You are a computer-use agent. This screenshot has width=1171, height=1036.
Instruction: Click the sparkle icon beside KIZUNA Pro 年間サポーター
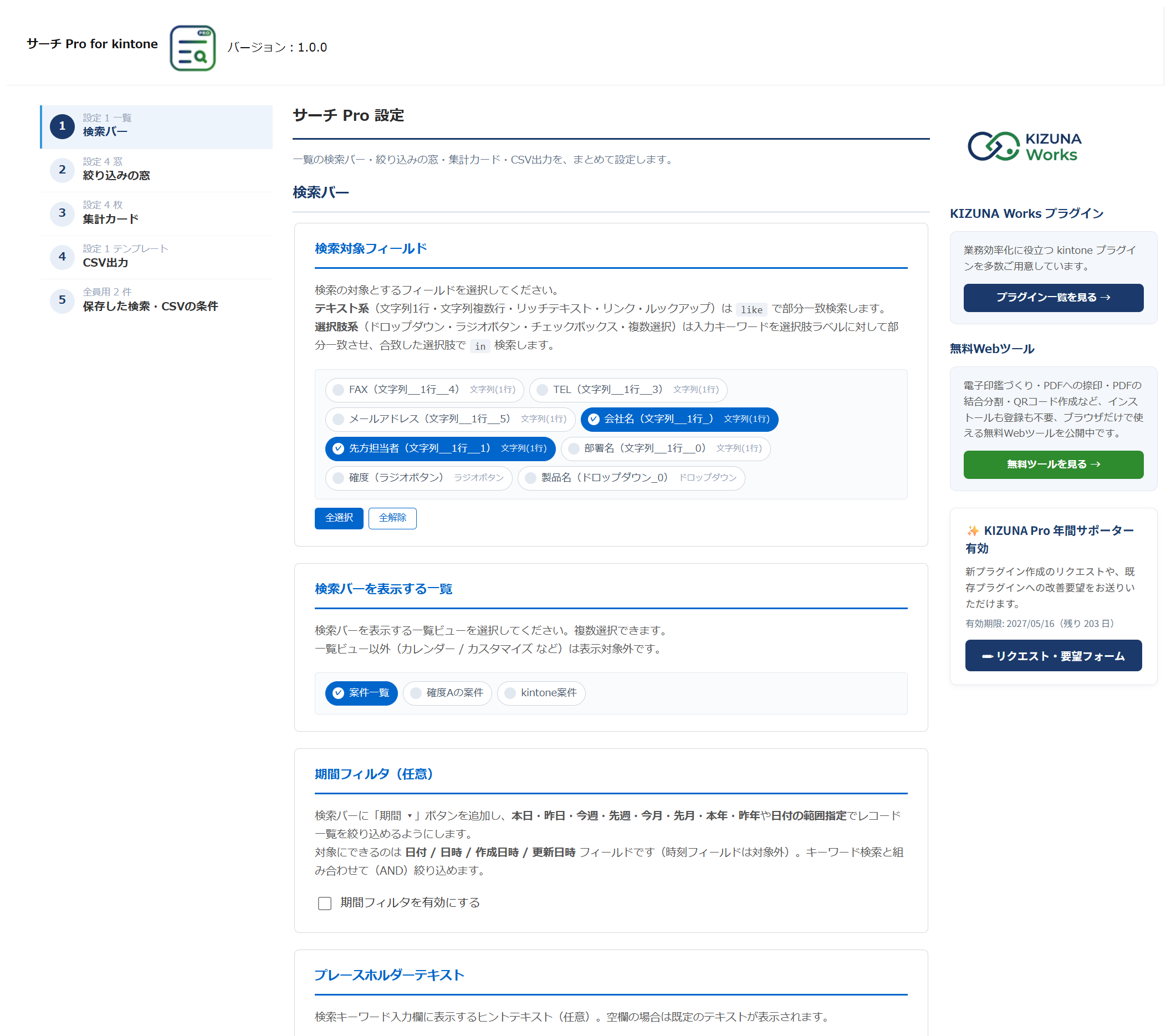[972, 530]
